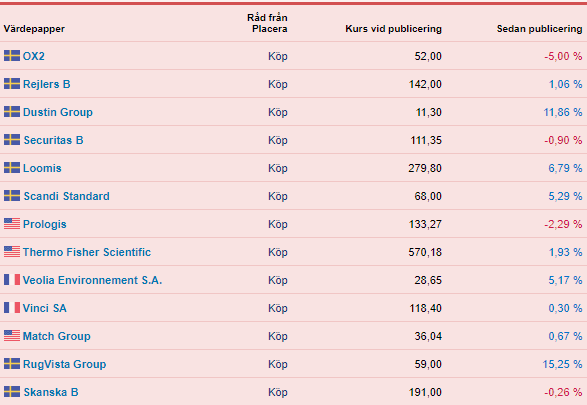Click Thermo Fisher change 1,93 %
This screenshot has width=587, height=405.
click(565, 252)
